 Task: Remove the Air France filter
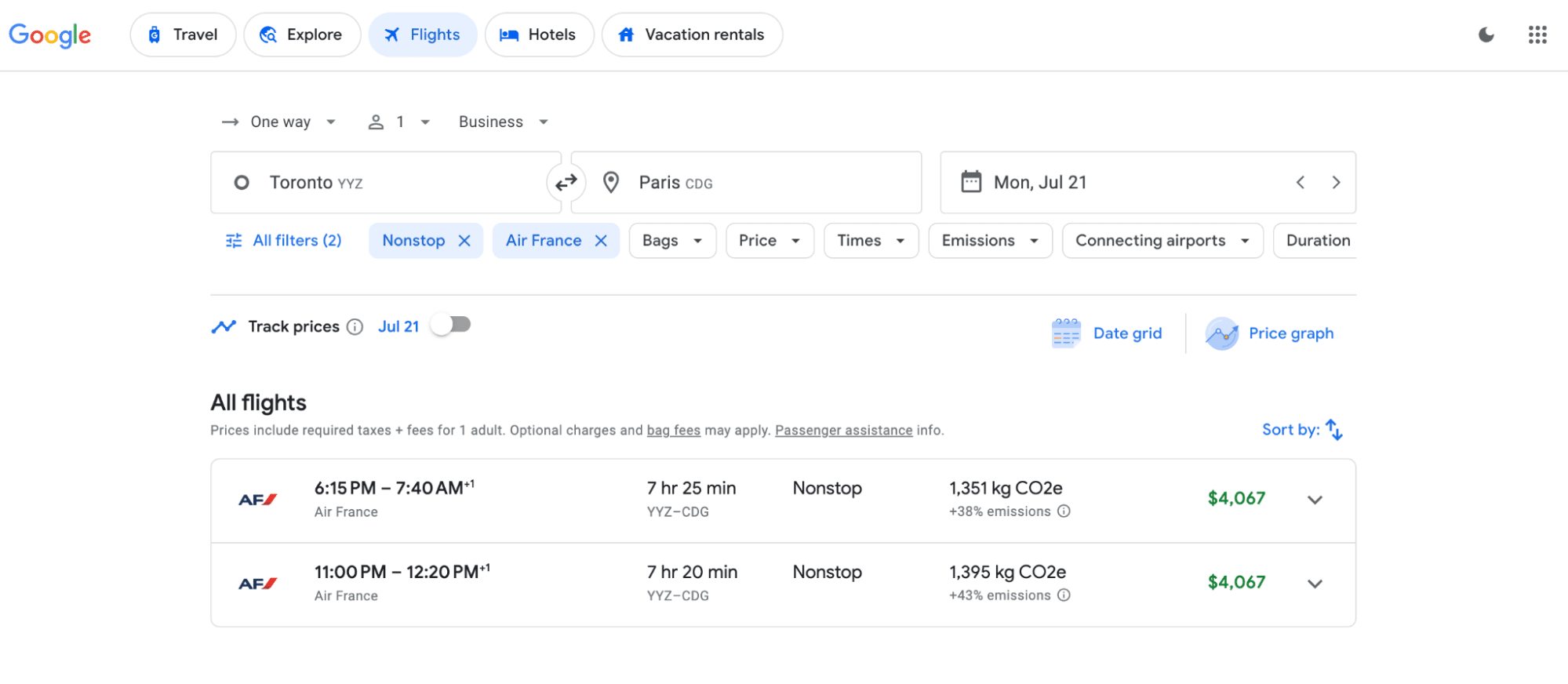tap(601, 241)
